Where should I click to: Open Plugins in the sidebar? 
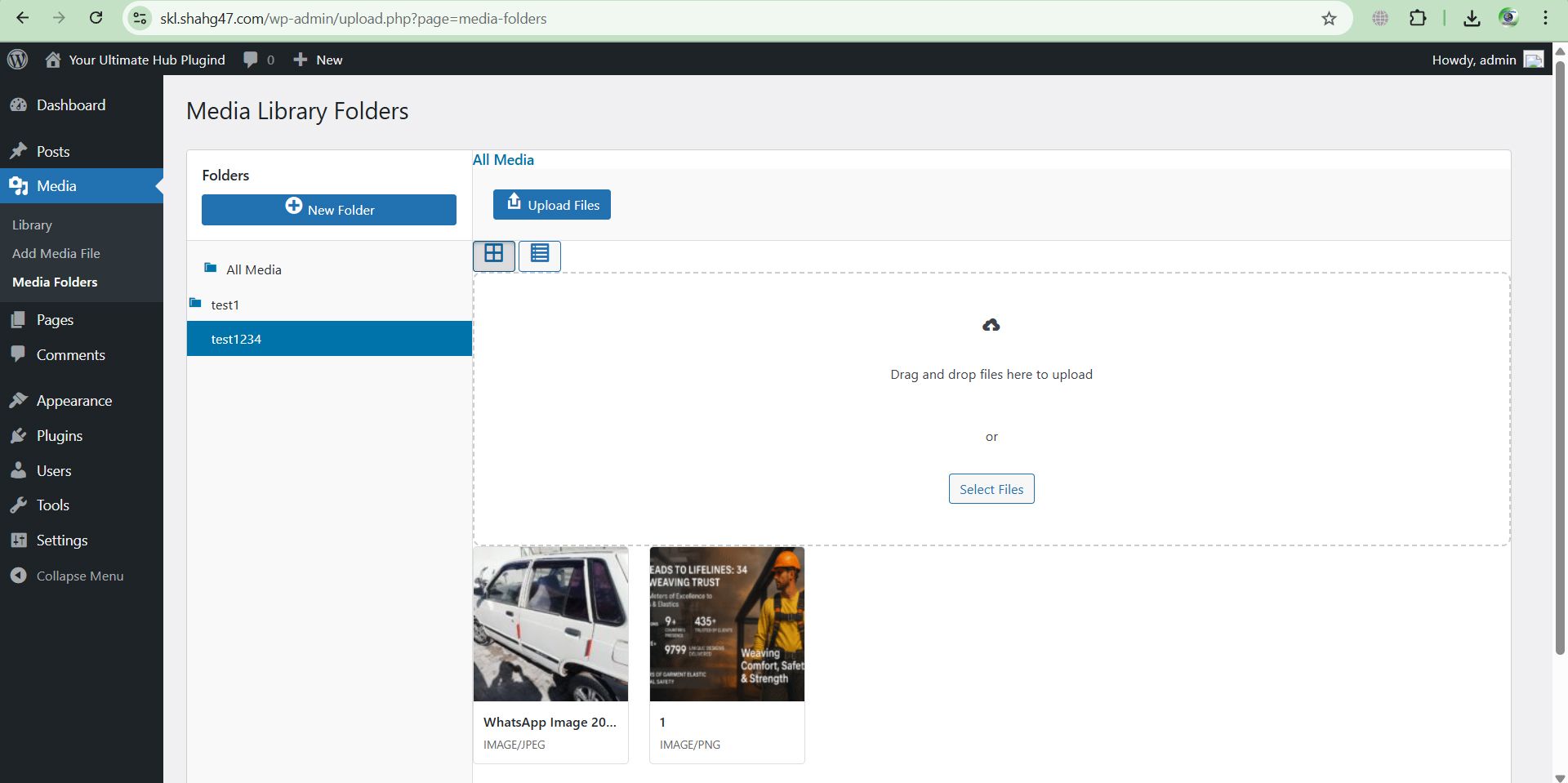(59, 436)
